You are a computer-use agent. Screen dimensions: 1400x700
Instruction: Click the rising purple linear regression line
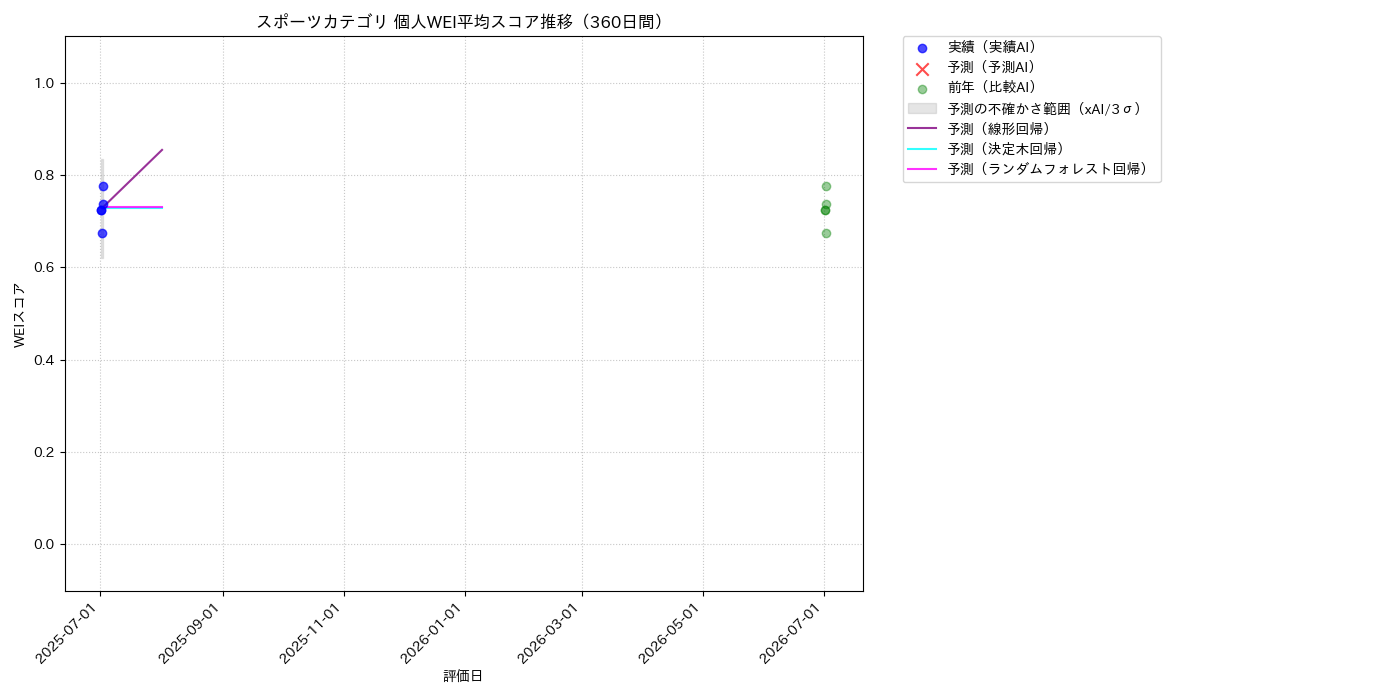click(x=135, y=176)
